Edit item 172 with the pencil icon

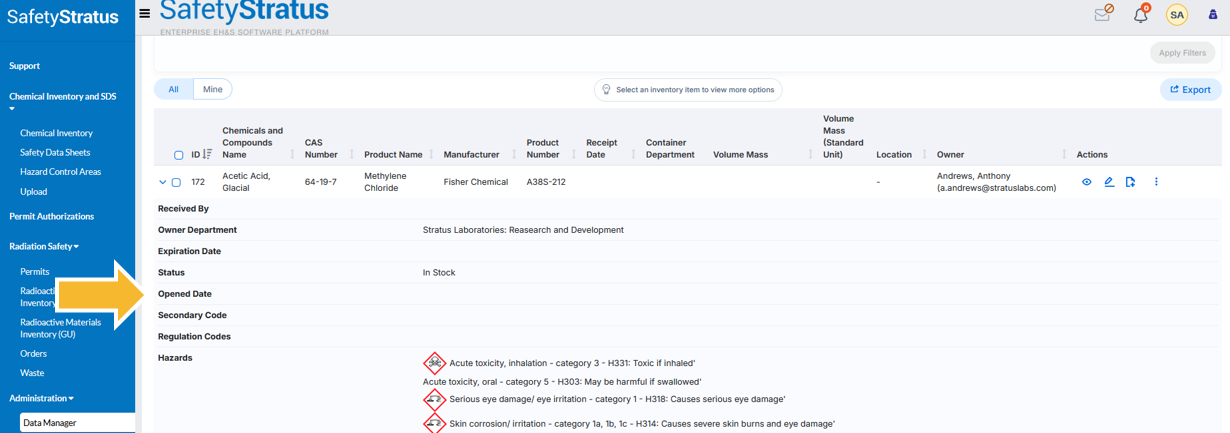coord(1109,182)
